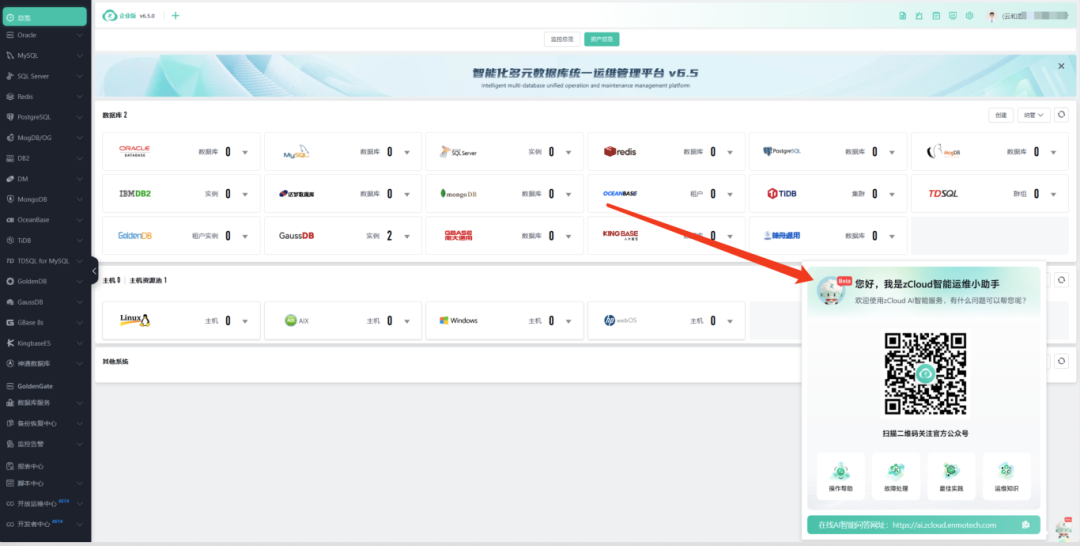
Task: Click the alarm siren icon in header
Action: [x=919, y=16]
